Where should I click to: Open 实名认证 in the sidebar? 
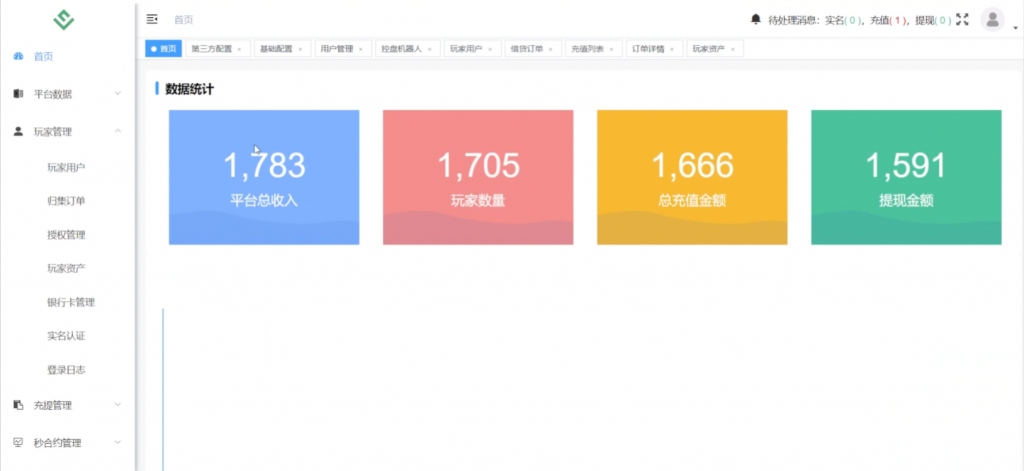click(x=66, y=336)
